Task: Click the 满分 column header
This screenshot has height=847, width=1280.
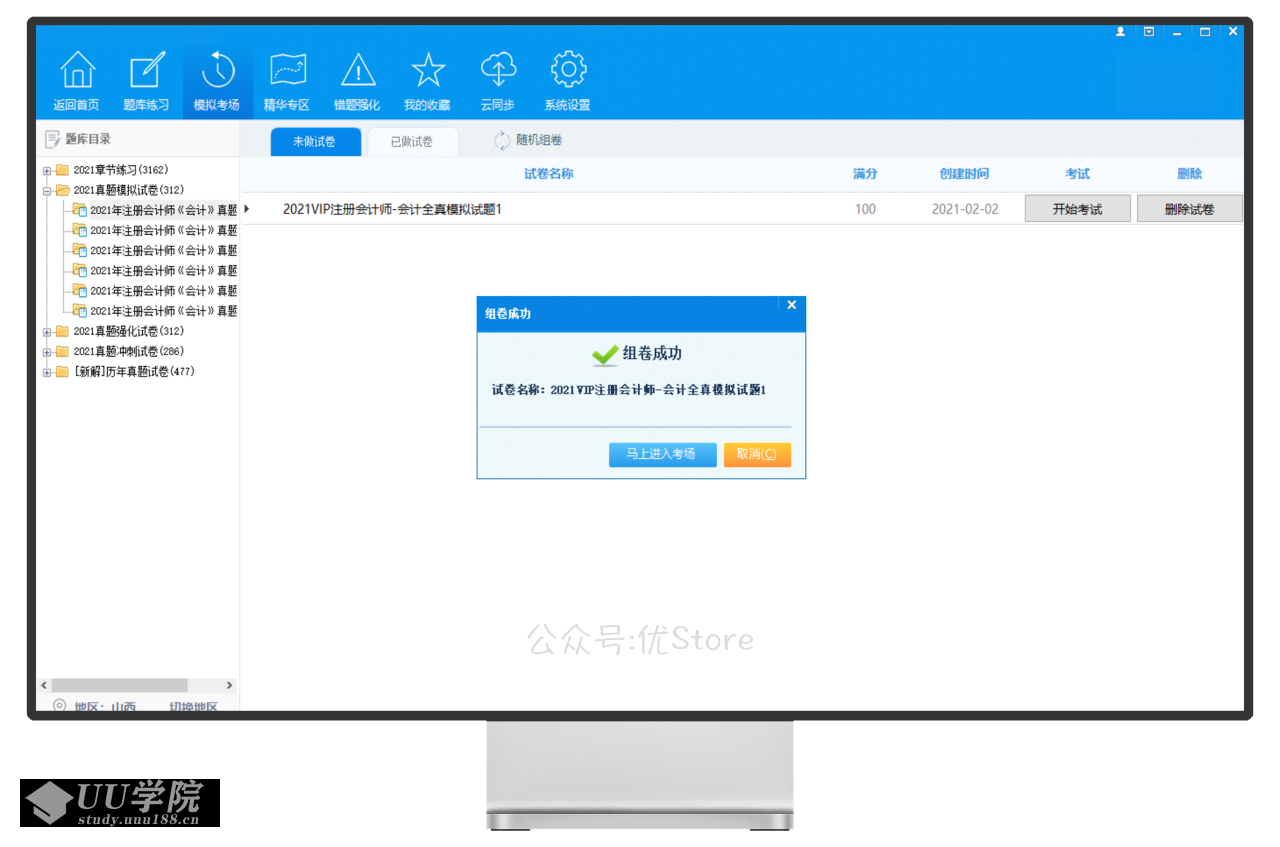Action: tap(865, 174)
